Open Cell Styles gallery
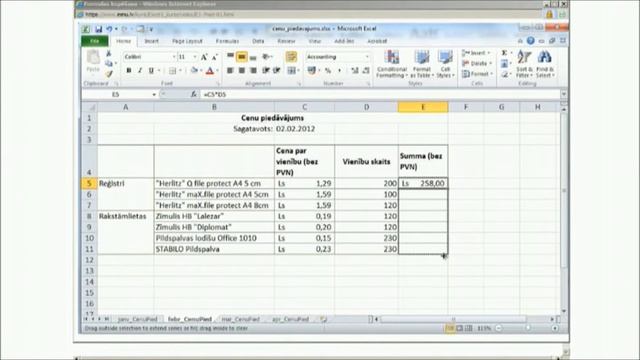The width and height of the screenshot is (640, 360). click(445, 64)
